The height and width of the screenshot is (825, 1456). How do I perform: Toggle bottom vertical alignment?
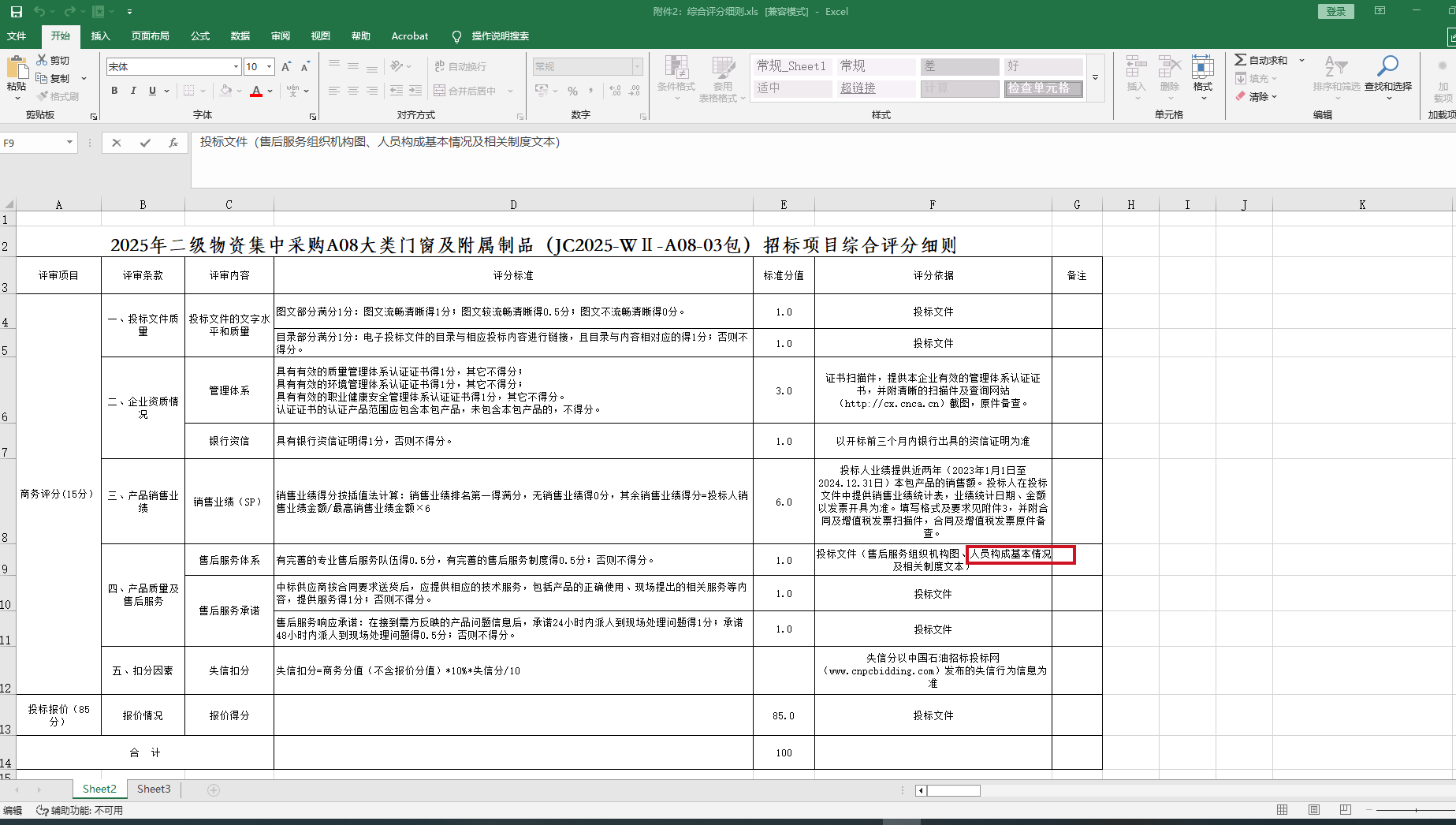point(372,67)
